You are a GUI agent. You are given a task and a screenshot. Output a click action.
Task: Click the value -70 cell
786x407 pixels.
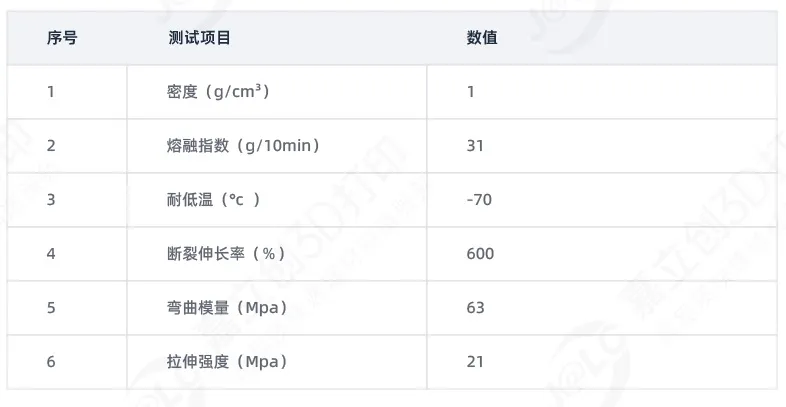point(479,200)
